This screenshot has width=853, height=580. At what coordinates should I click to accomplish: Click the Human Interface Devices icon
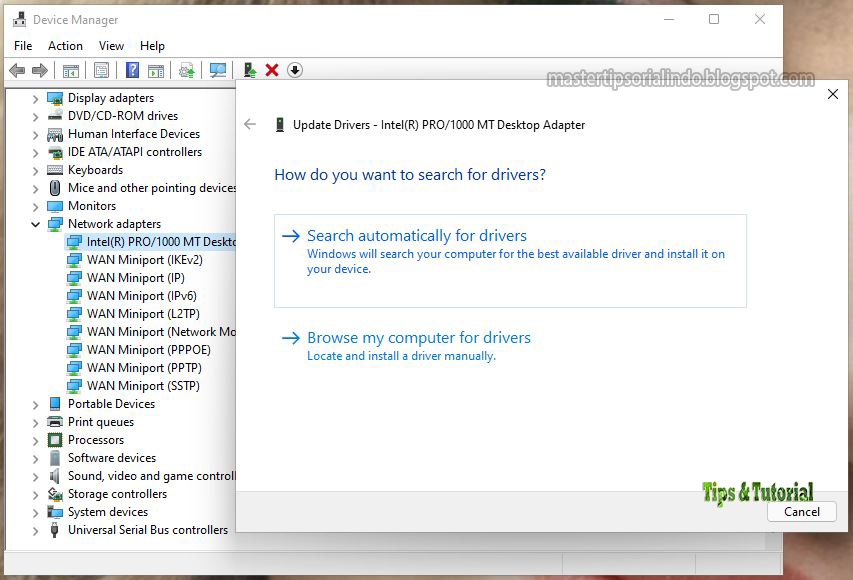tap(55, 134)
